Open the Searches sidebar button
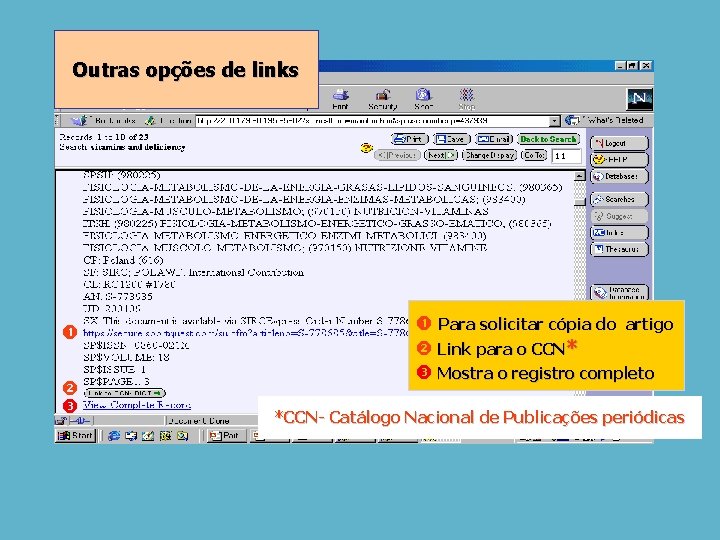720x540 pixels. click(619, 199)
